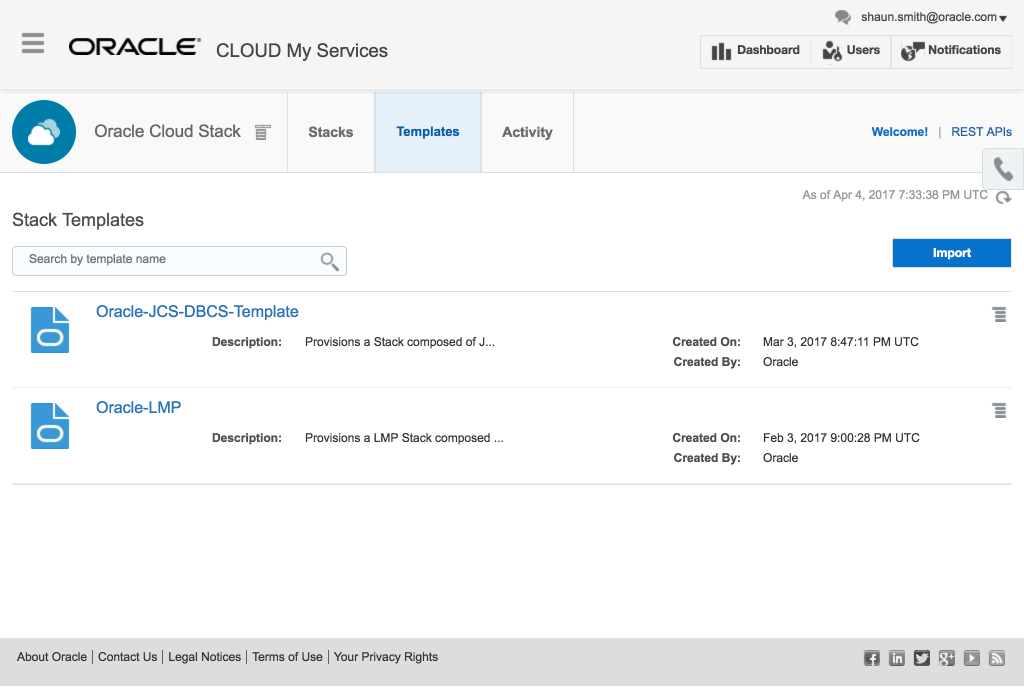
Task: Open the Legal Notices footer link
Action: pyautogui.click(x=204, y=657)
